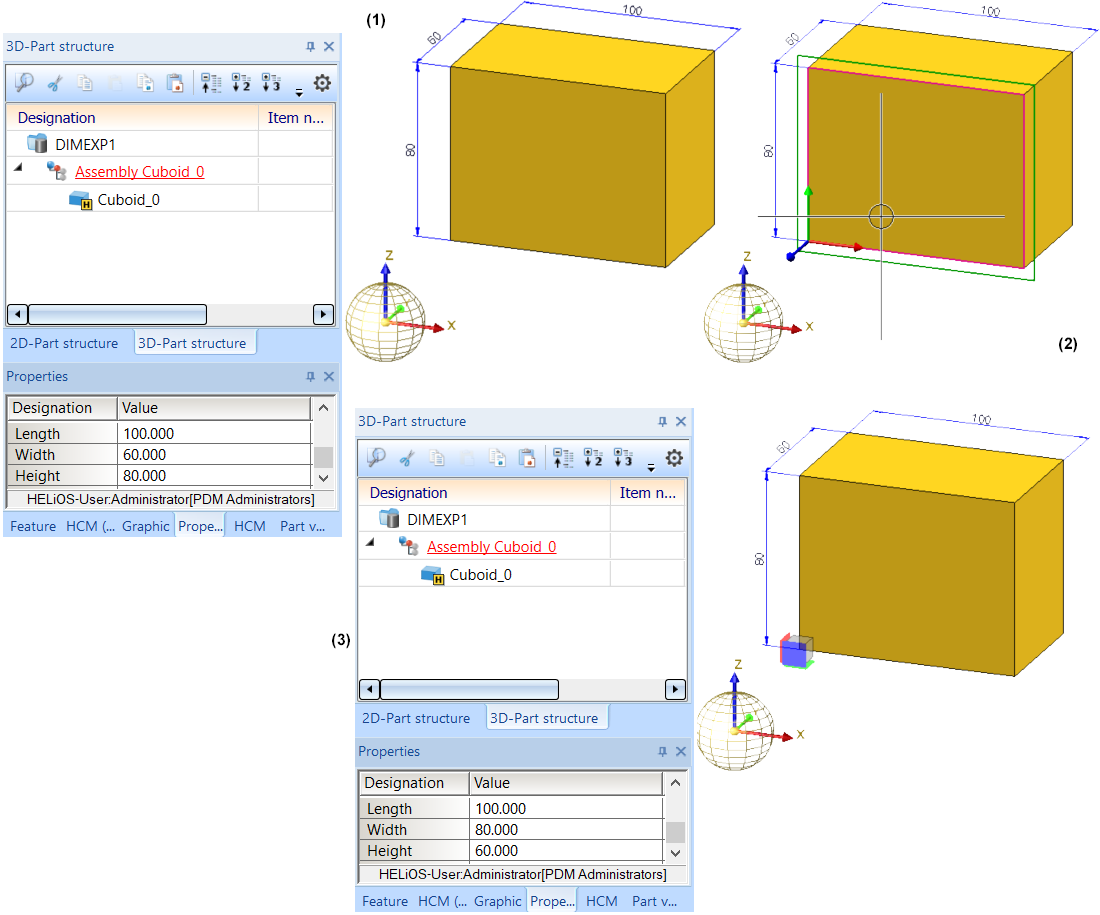Select DIMEXP1 in the upper-left part tree

tap(85, 145)
